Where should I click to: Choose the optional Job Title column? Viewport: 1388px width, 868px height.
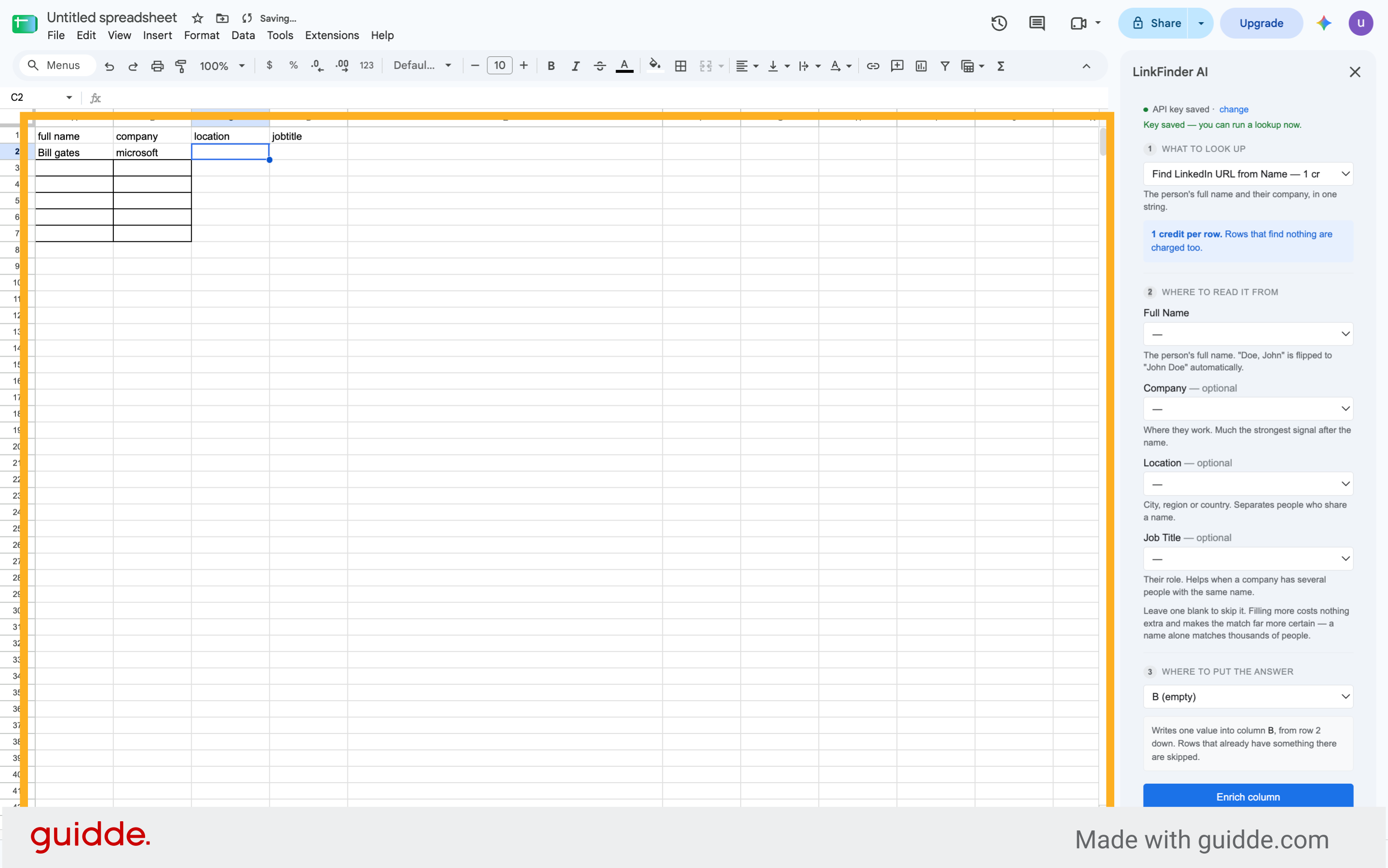[1248, 559]
